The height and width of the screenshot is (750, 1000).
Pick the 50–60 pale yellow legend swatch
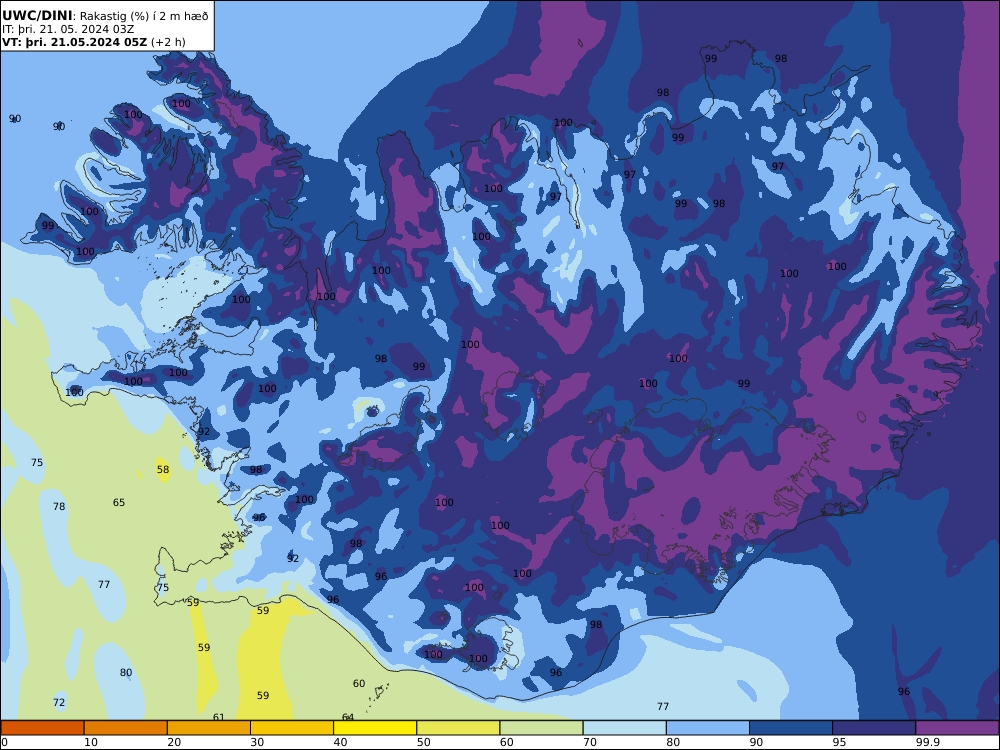458,728
